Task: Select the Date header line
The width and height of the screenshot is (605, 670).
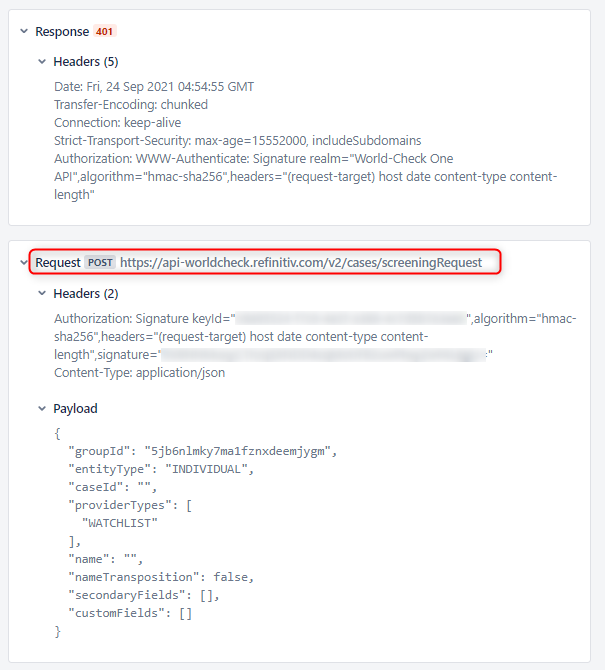Action: coord(154,87)
